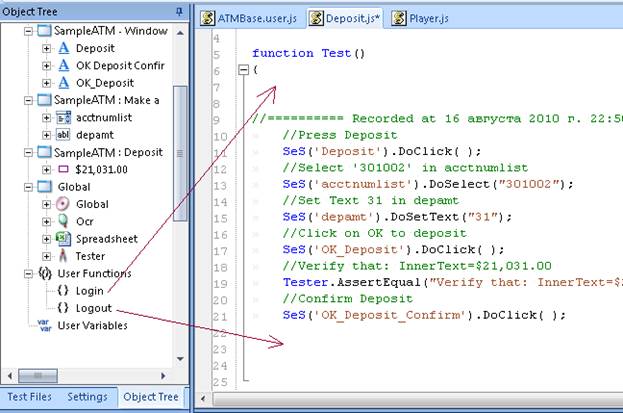Click the depamt text field icon

(63, 135)
